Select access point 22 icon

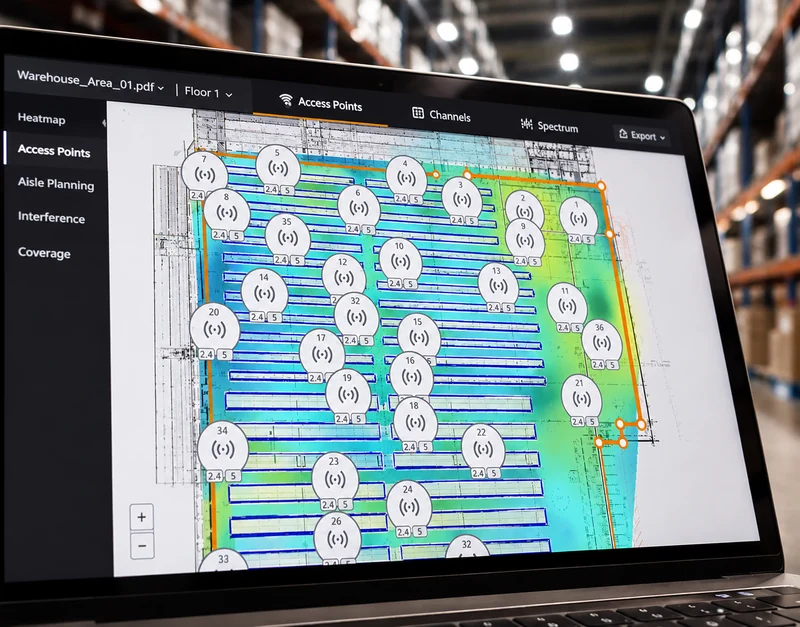tap(483, 447)
